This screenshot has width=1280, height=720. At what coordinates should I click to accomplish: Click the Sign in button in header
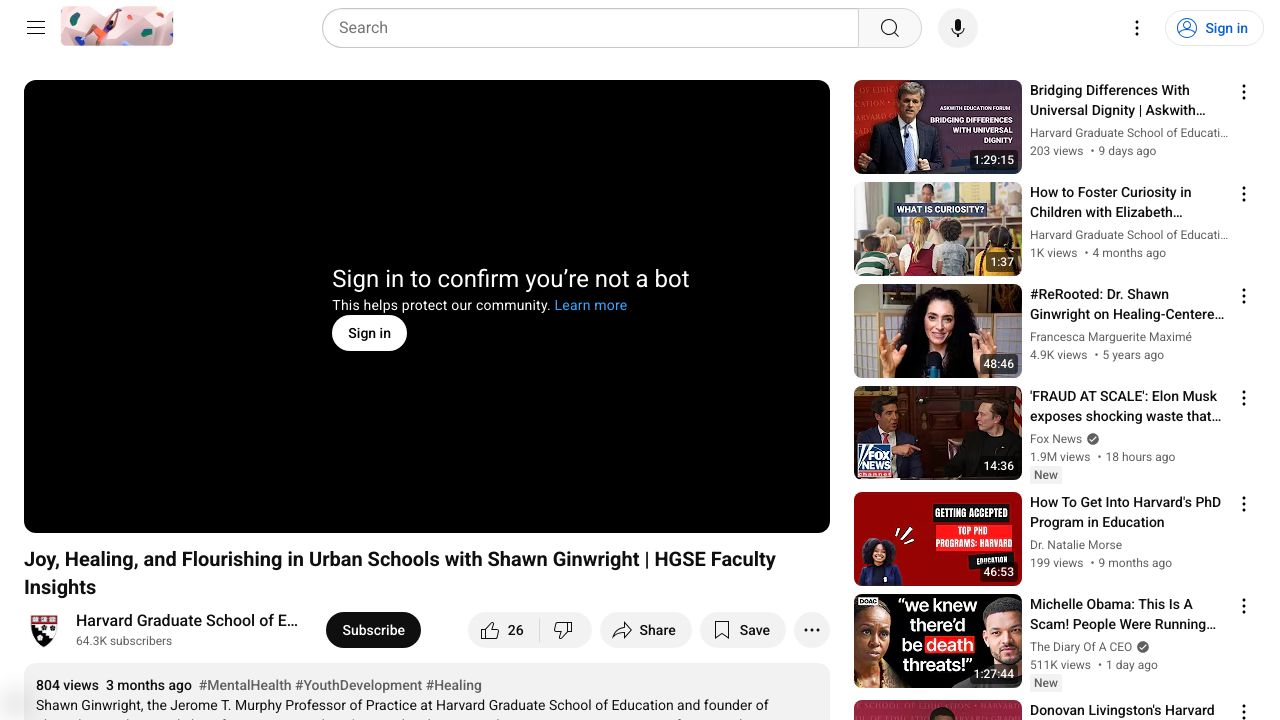[1214, 28]
